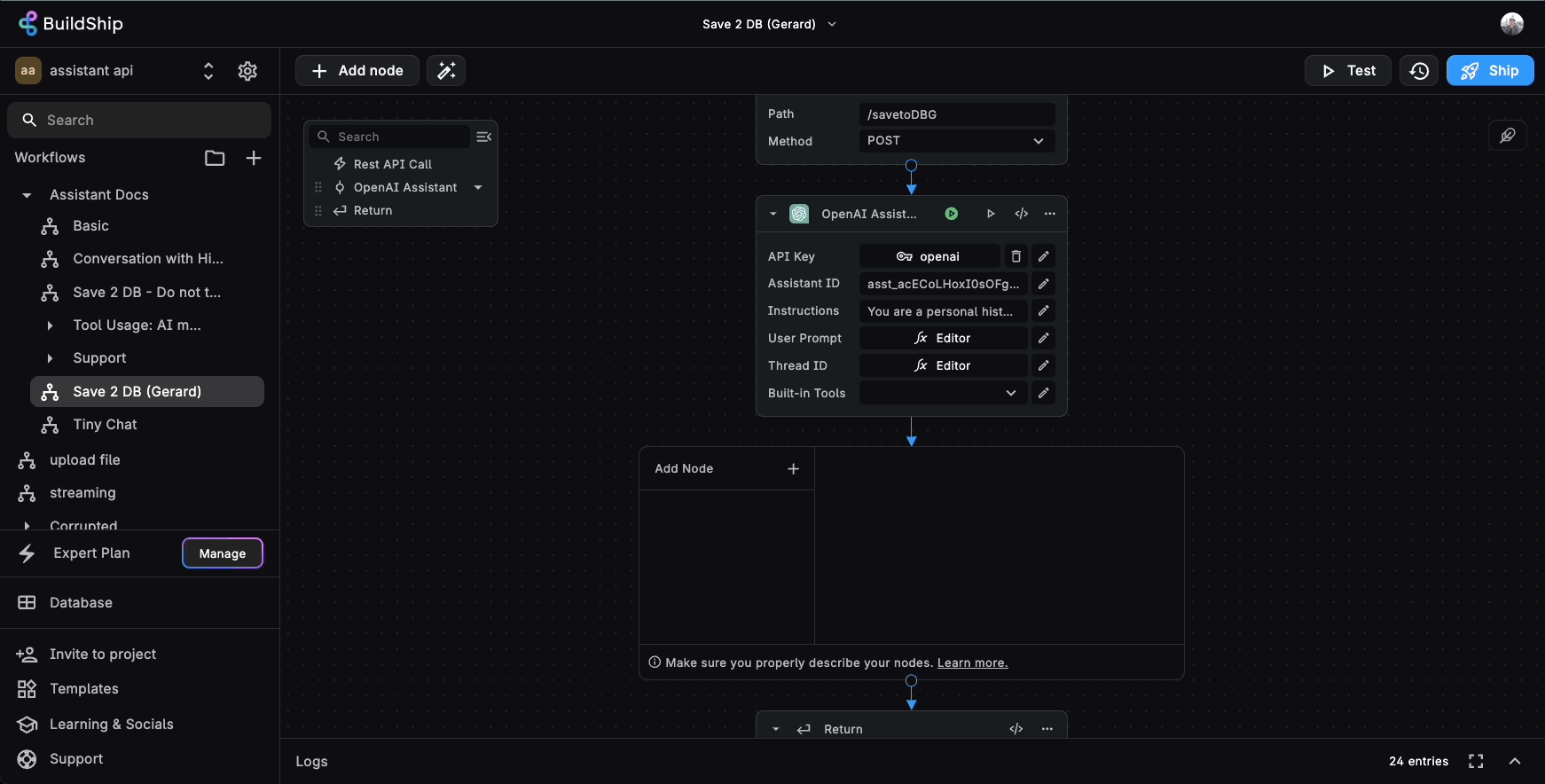
Task: Collapse the outline panel list icon
Action: 483,137
